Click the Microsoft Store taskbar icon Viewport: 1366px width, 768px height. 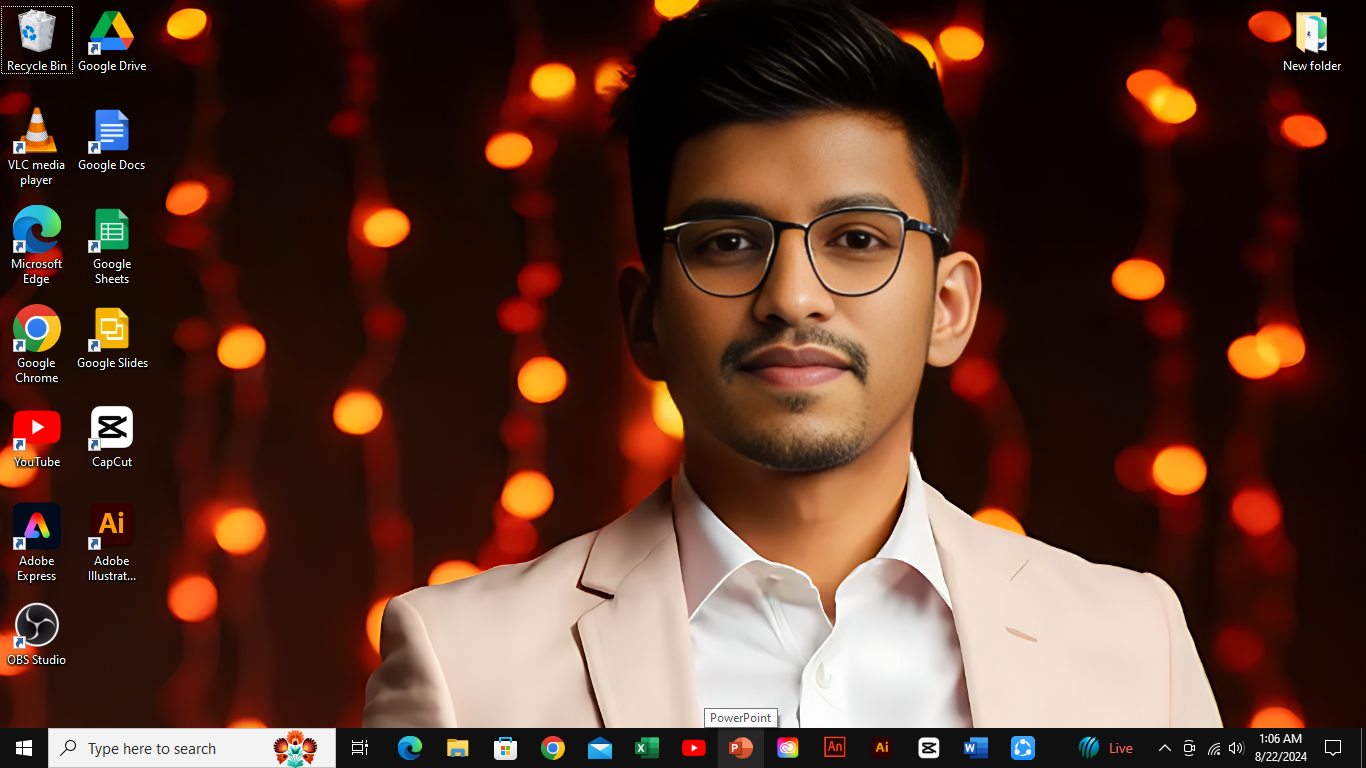tap(505, 748)
